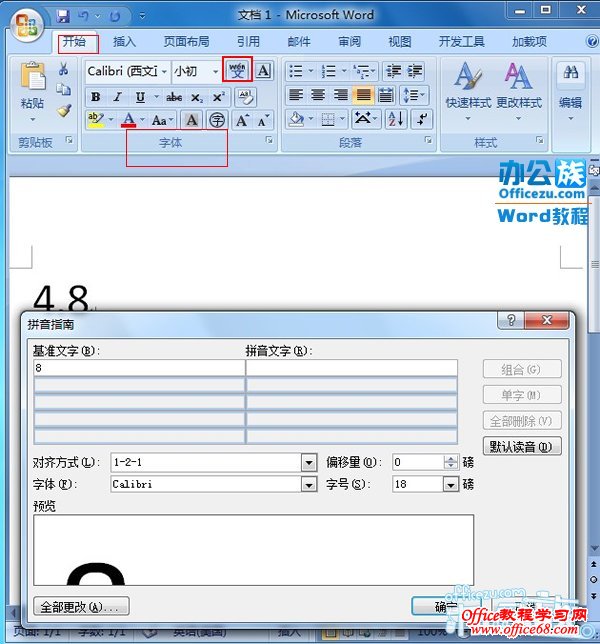This screenshot has width=600, height=644.
Task: Shrink font size
Action: click(x=263, y=120)
